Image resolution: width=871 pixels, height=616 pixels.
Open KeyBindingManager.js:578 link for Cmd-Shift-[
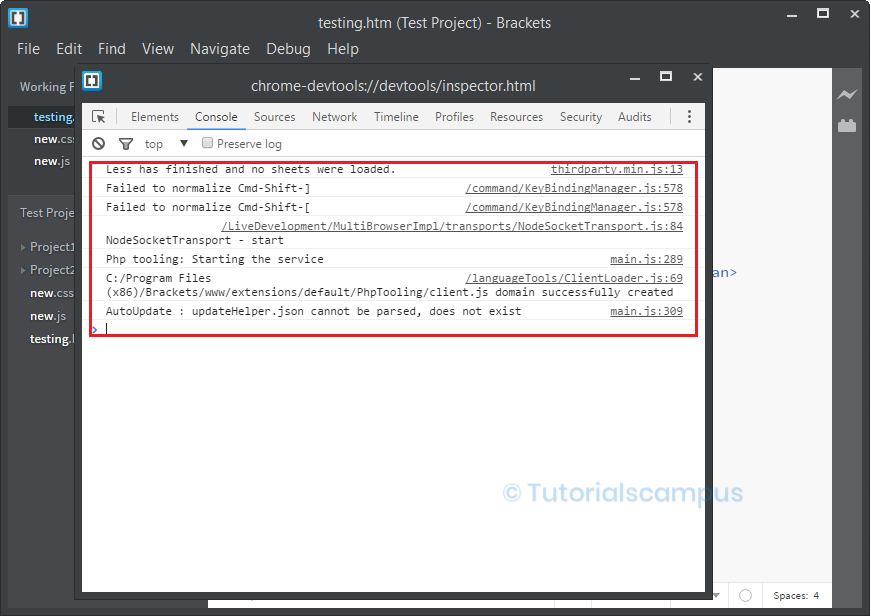(x=574, y=207)
